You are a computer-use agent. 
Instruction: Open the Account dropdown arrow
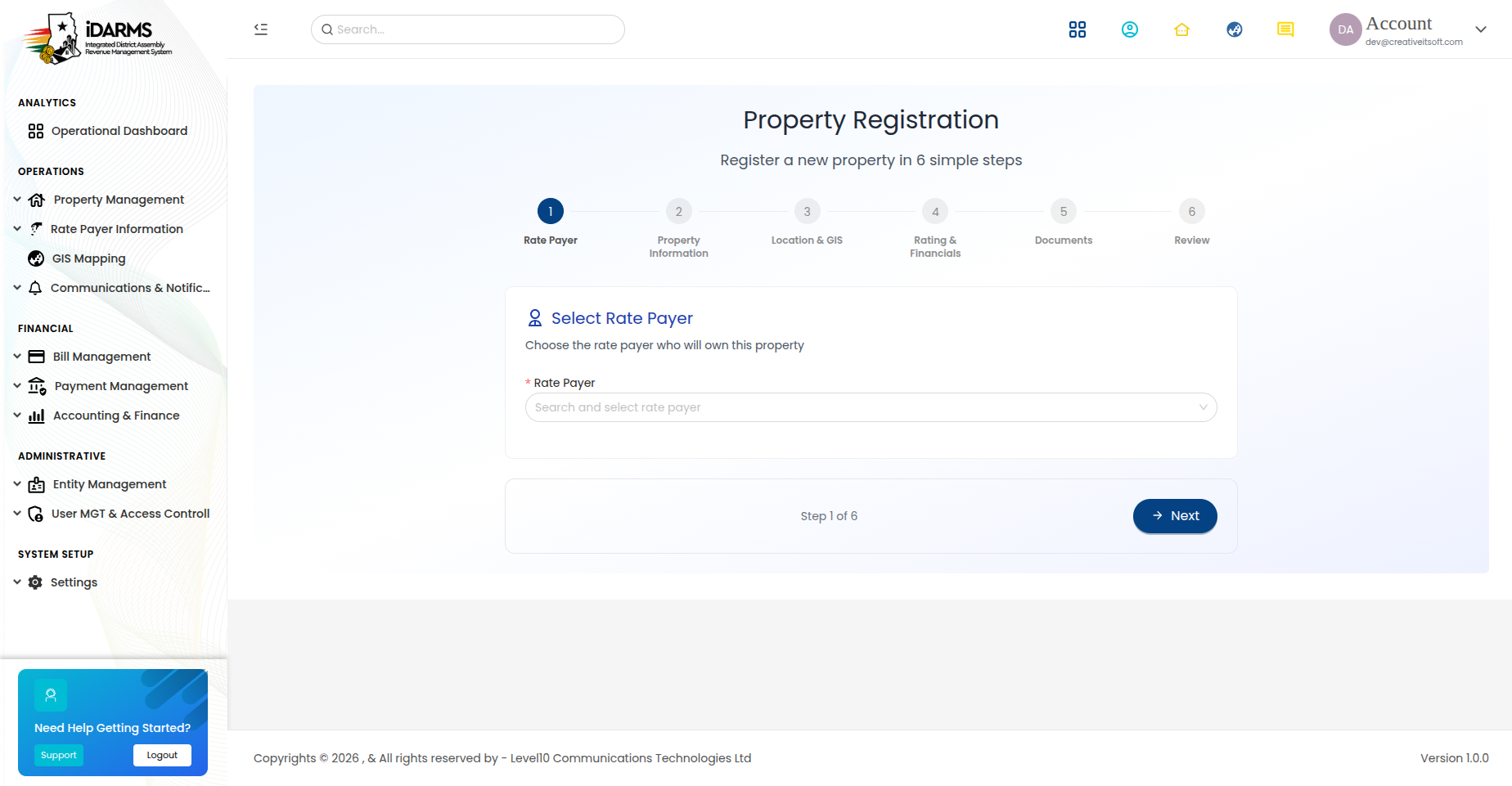click(1481, 29)
